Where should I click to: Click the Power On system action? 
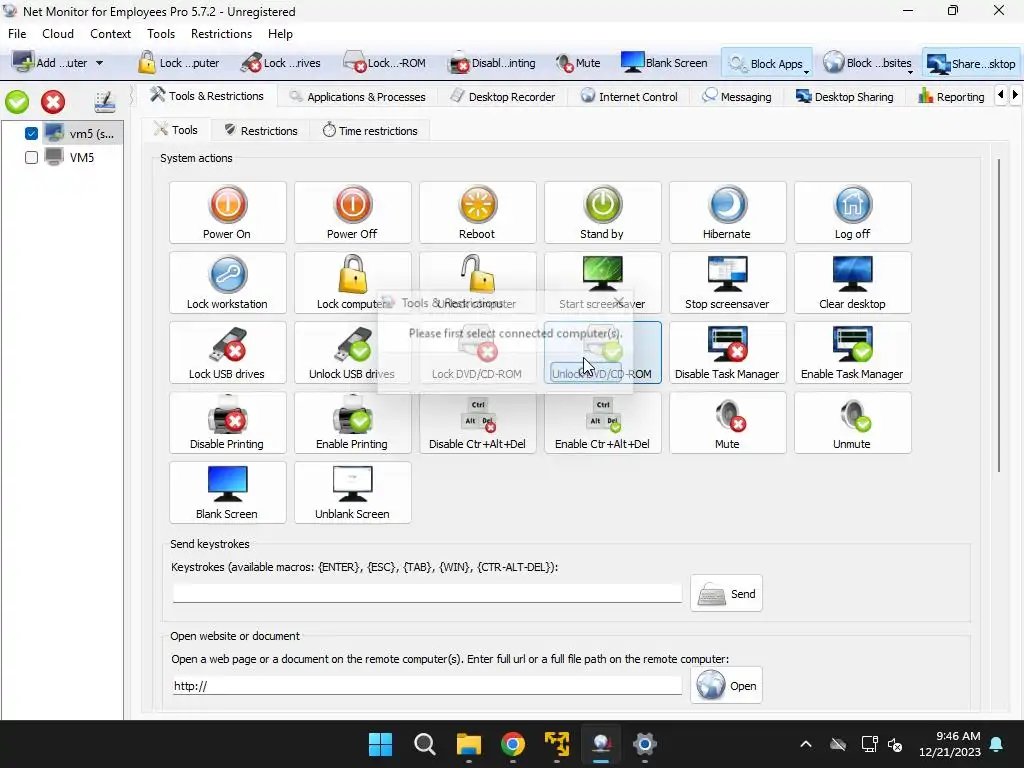coord(227,212)
